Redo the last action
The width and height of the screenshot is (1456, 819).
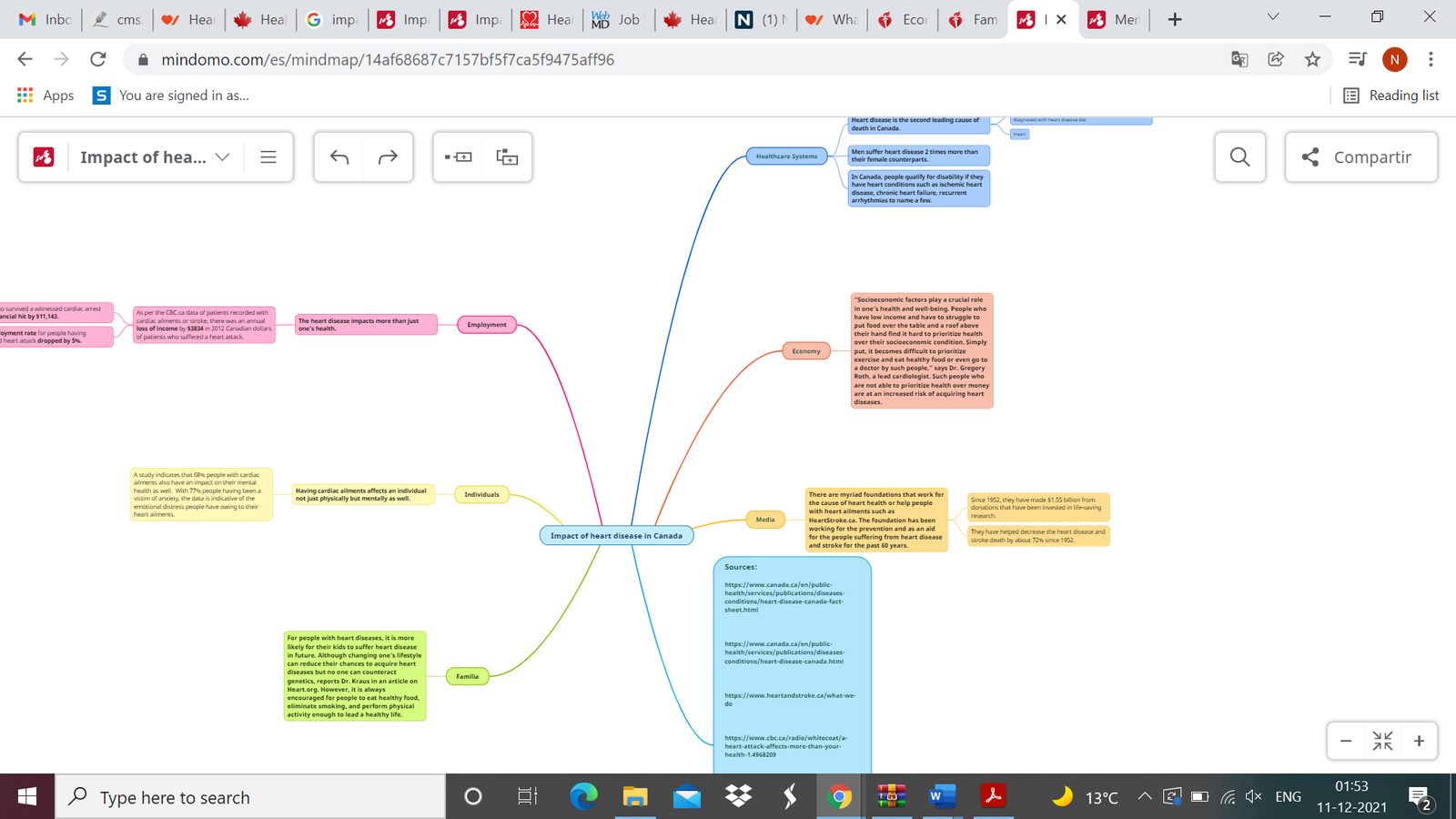[388, 157]
